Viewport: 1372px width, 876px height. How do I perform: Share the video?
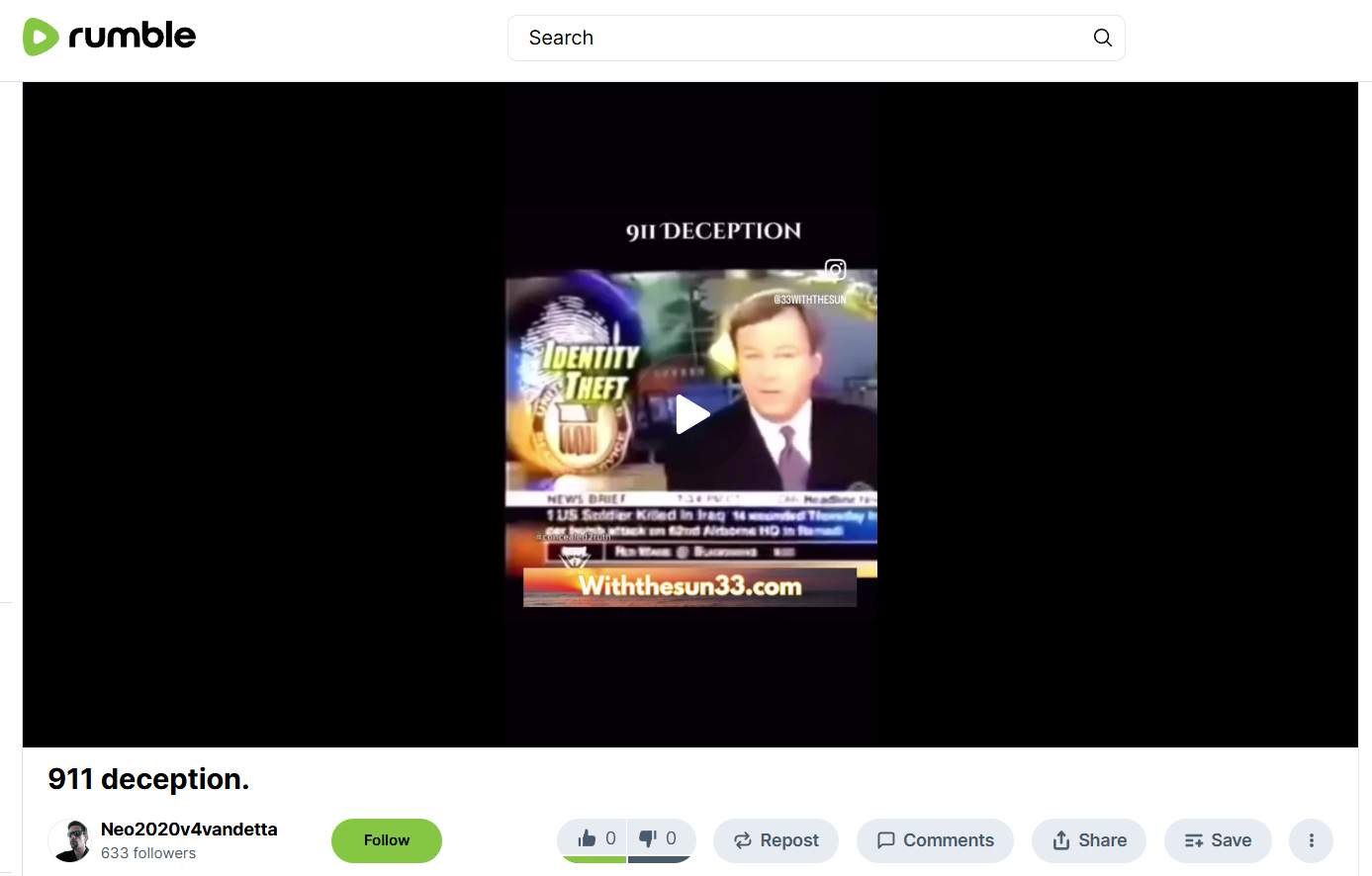(1089, 840)
